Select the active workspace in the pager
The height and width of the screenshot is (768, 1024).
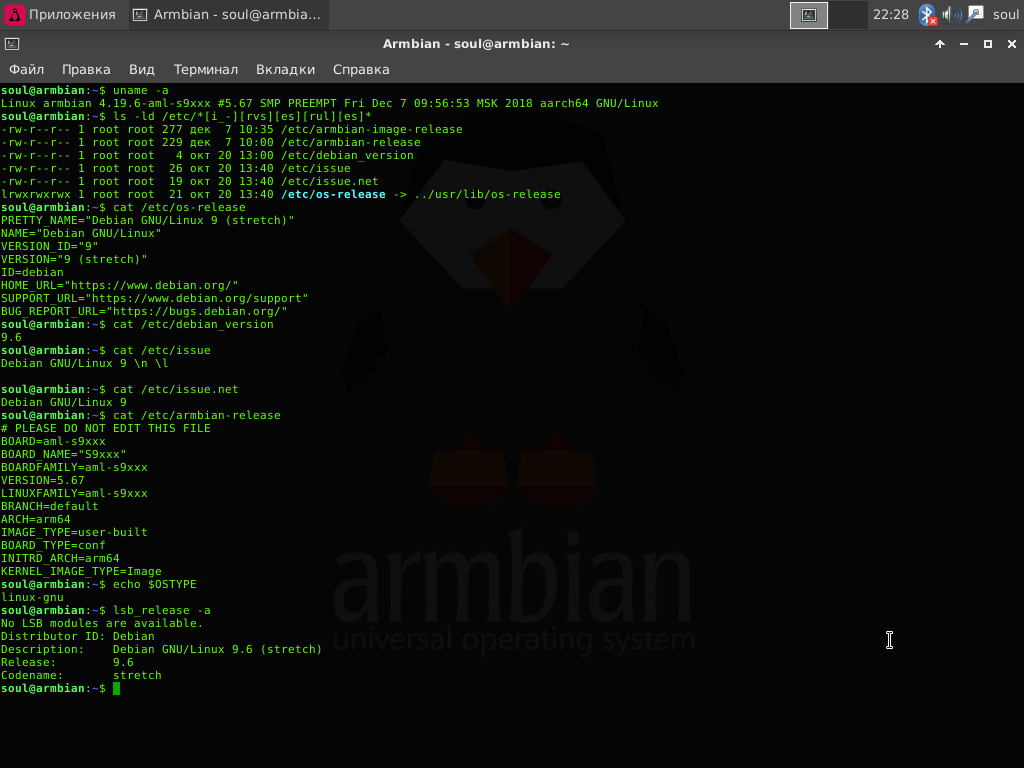tap(808, 15)
